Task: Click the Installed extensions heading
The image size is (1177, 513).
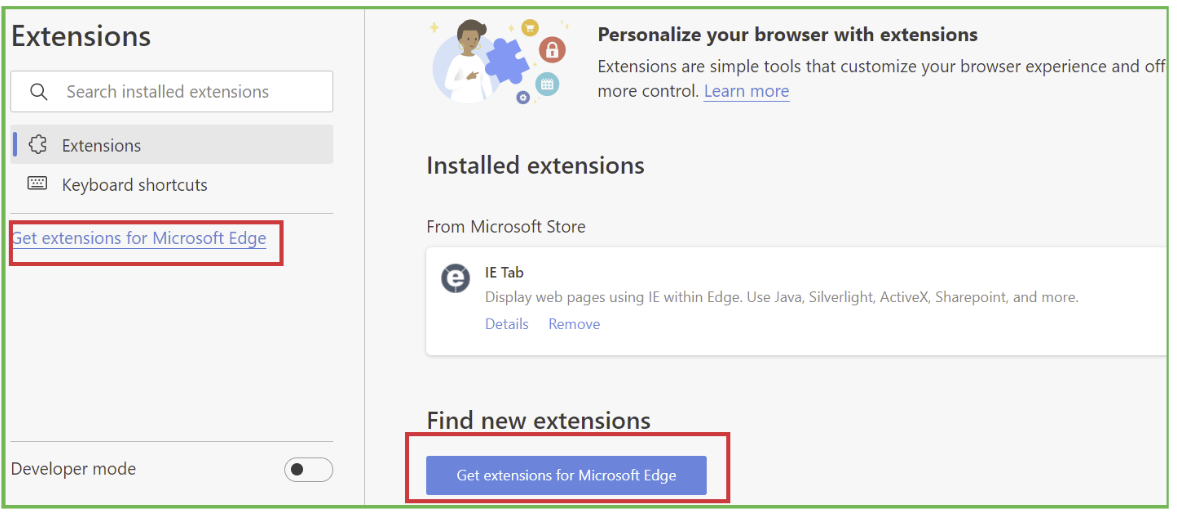Action: tap(535, 166)
